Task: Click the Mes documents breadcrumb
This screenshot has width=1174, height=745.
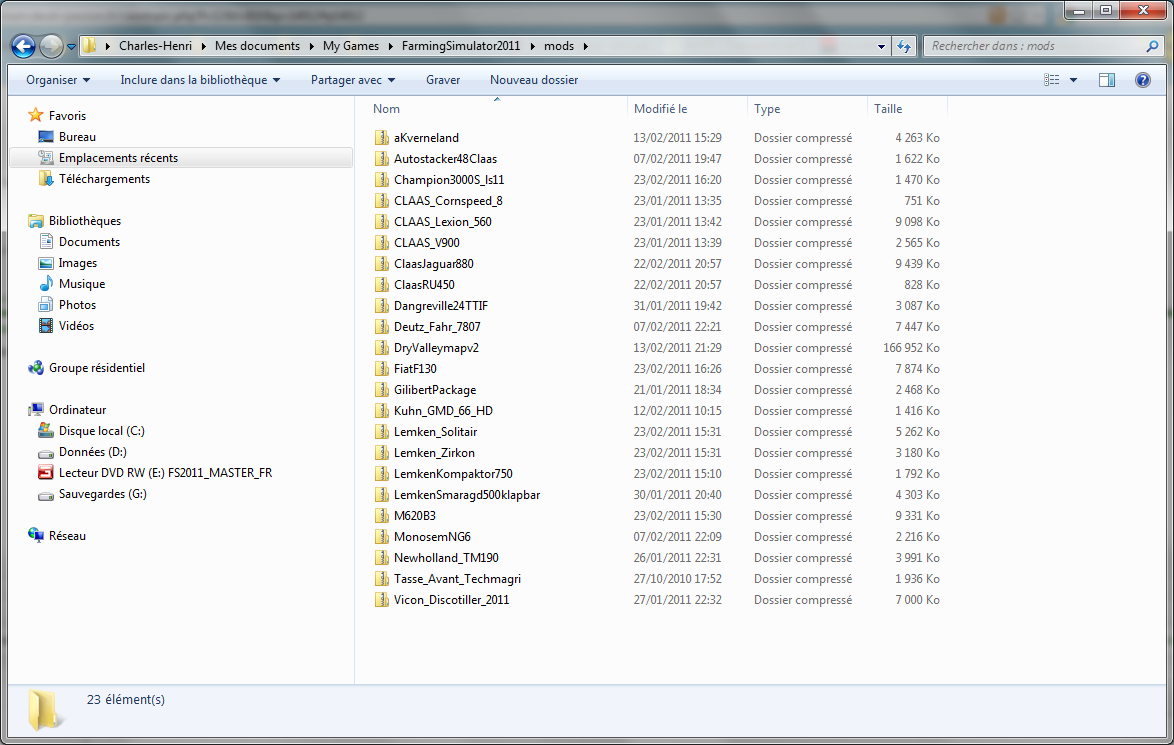Action: pyautogui.click(x=257, y=46)
